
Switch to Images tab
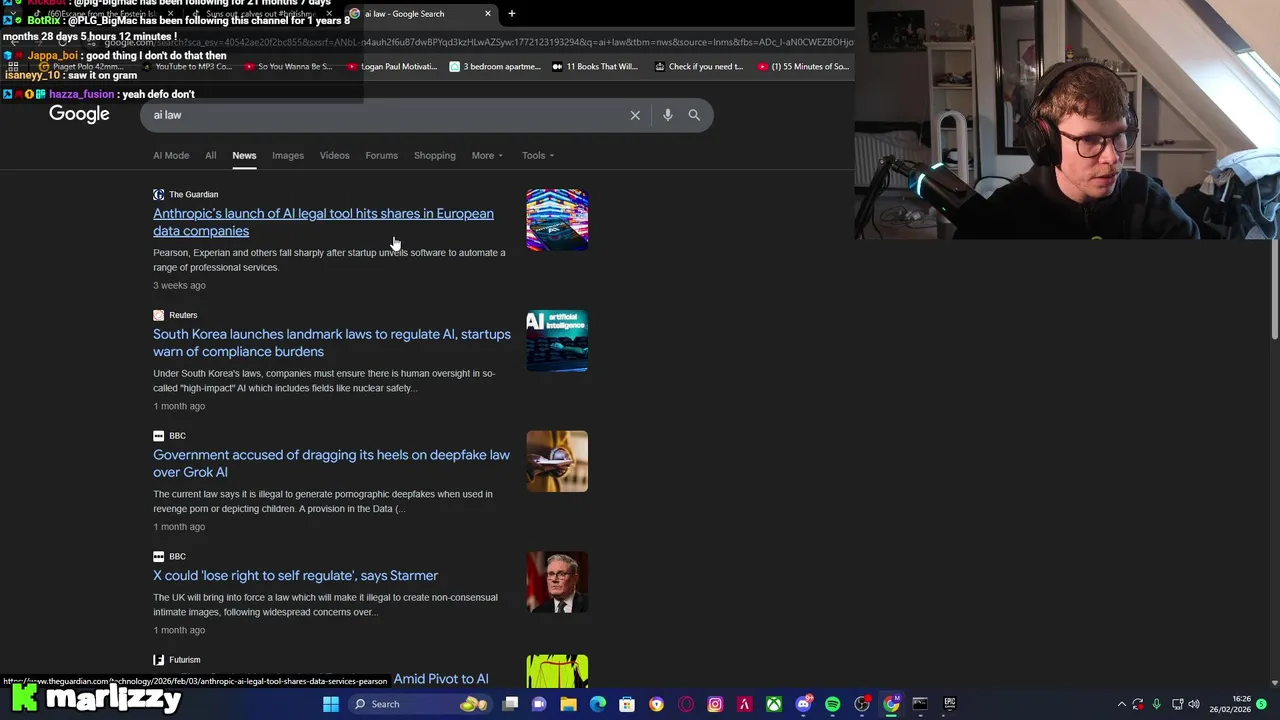[x=288, y=155]
